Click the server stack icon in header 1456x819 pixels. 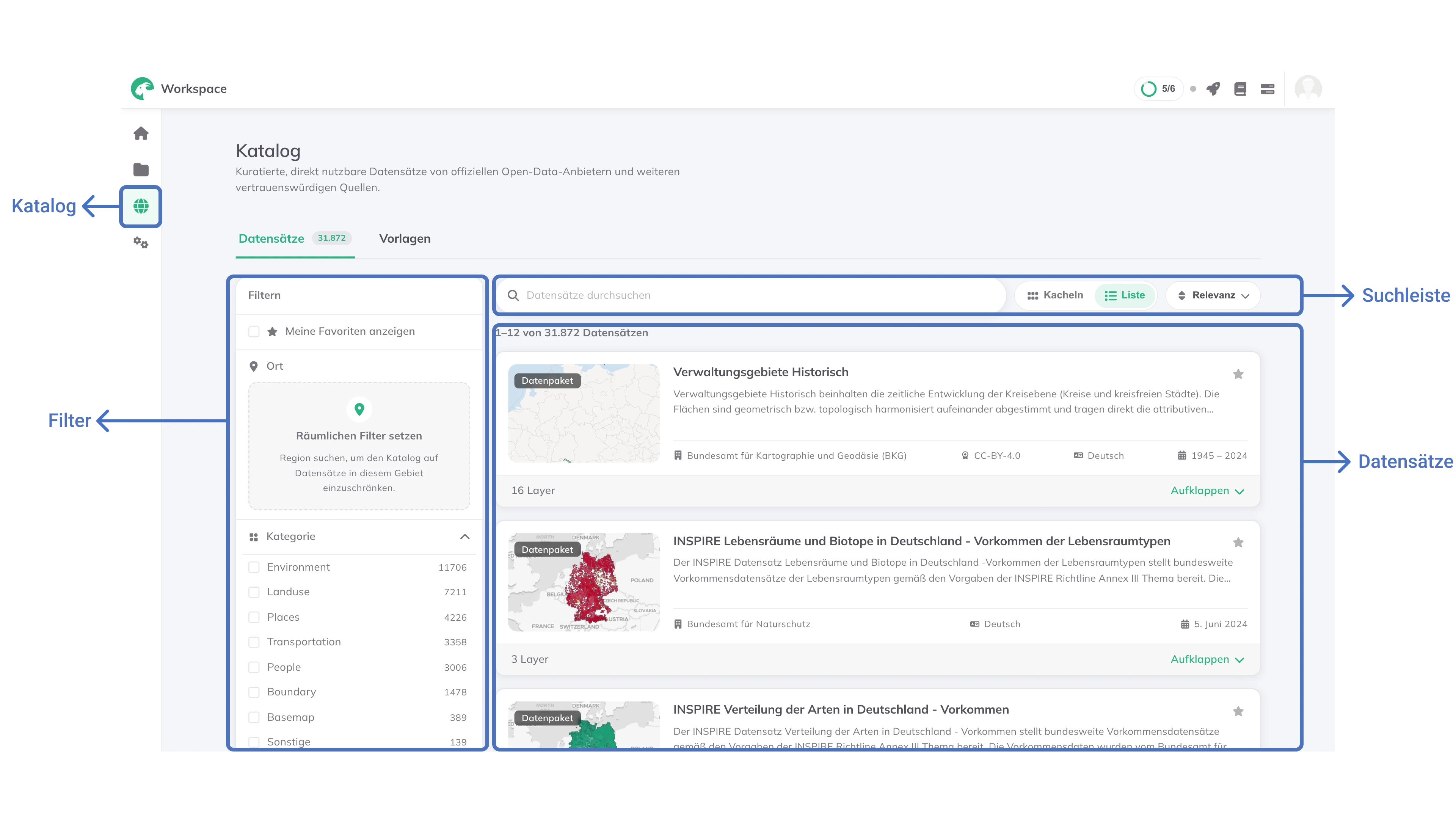pos(1267,89)
